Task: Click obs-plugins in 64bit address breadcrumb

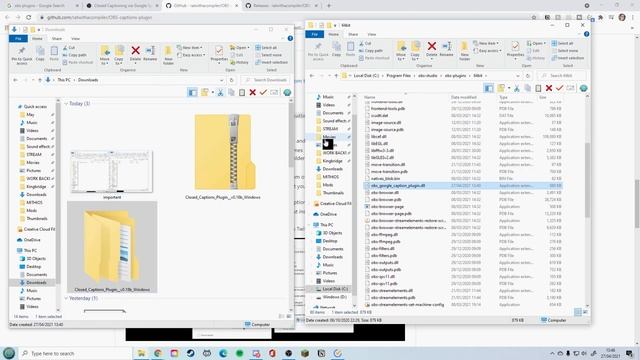Action: (x=455, y=76)
